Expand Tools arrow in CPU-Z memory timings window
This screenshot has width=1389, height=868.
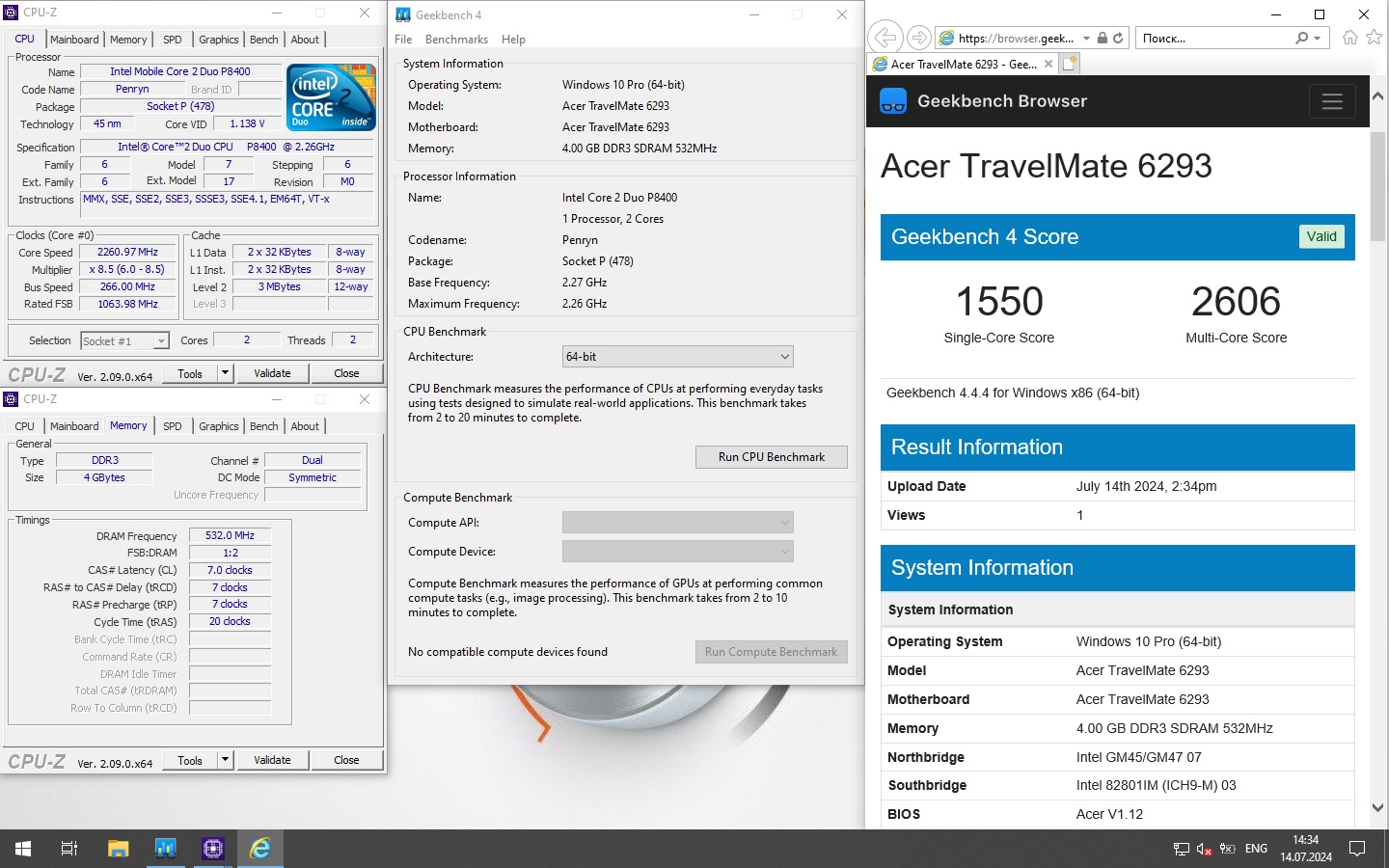click(x=225, y=760)
